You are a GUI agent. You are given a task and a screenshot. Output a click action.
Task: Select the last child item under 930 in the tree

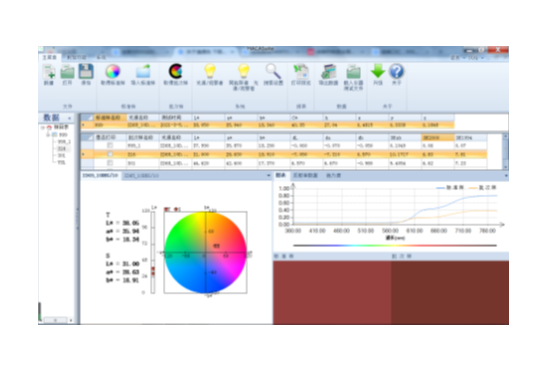pyautogui.click(x=61, y=162)
